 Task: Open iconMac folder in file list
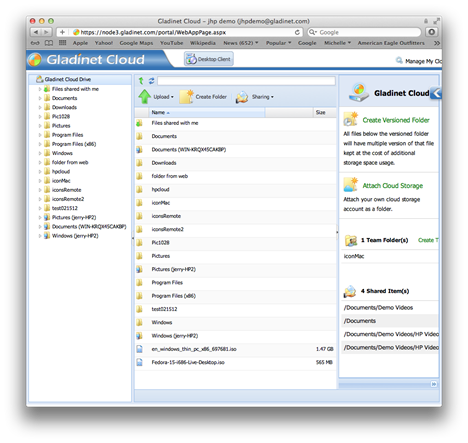(x=161, y=203)
